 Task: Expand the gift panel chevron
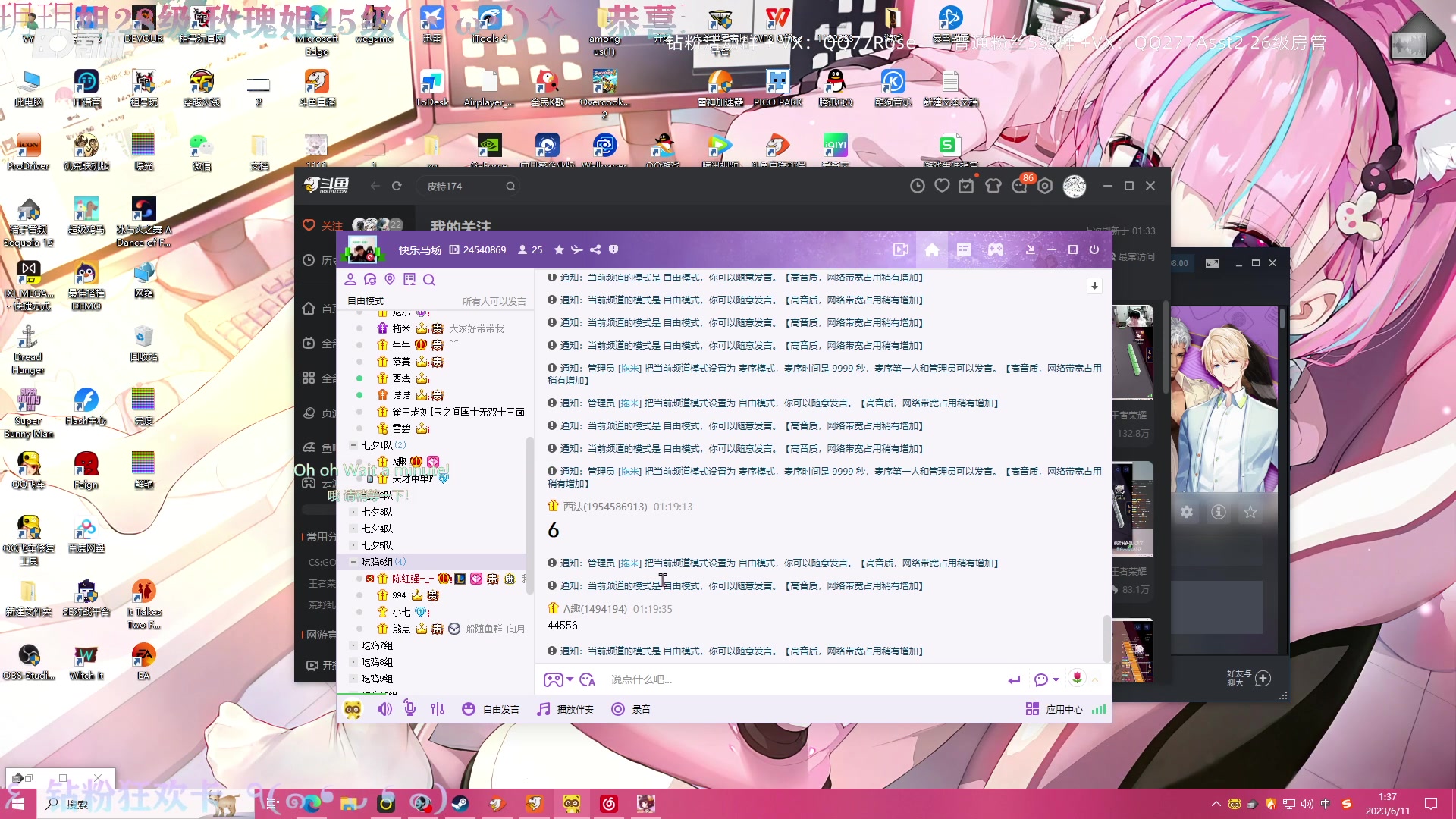tap(1095, 679)
